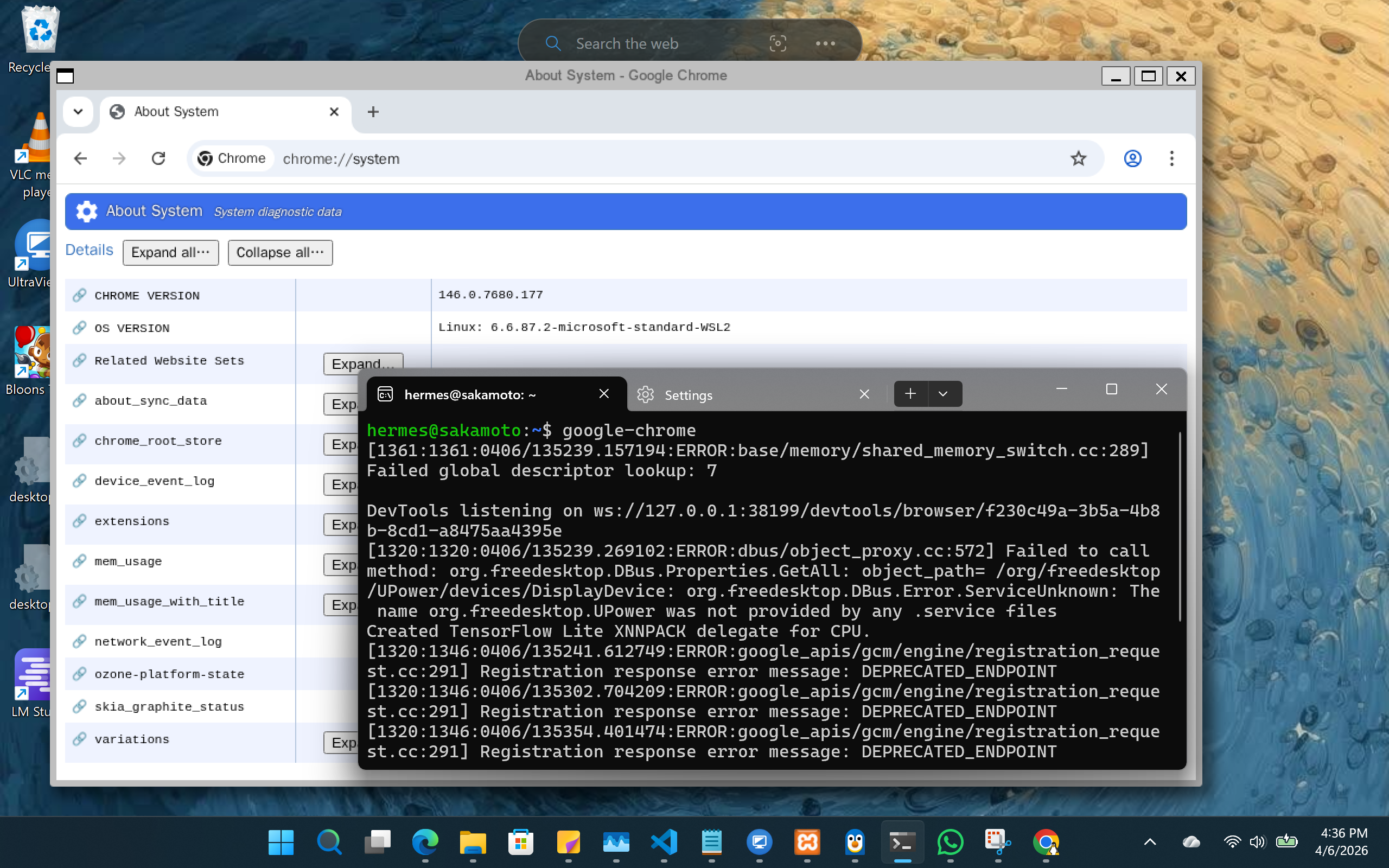Expand the extensions row
Screen dimensions: 1389x868
tap(341, 525)
